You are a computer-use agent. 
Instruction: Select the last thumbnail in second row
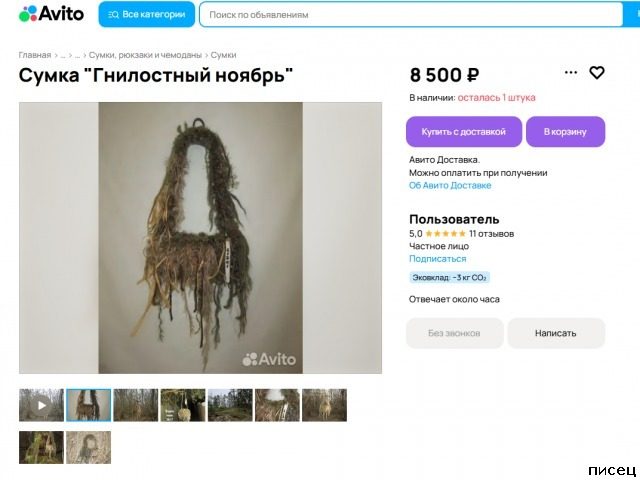click(x=89, y=447)
